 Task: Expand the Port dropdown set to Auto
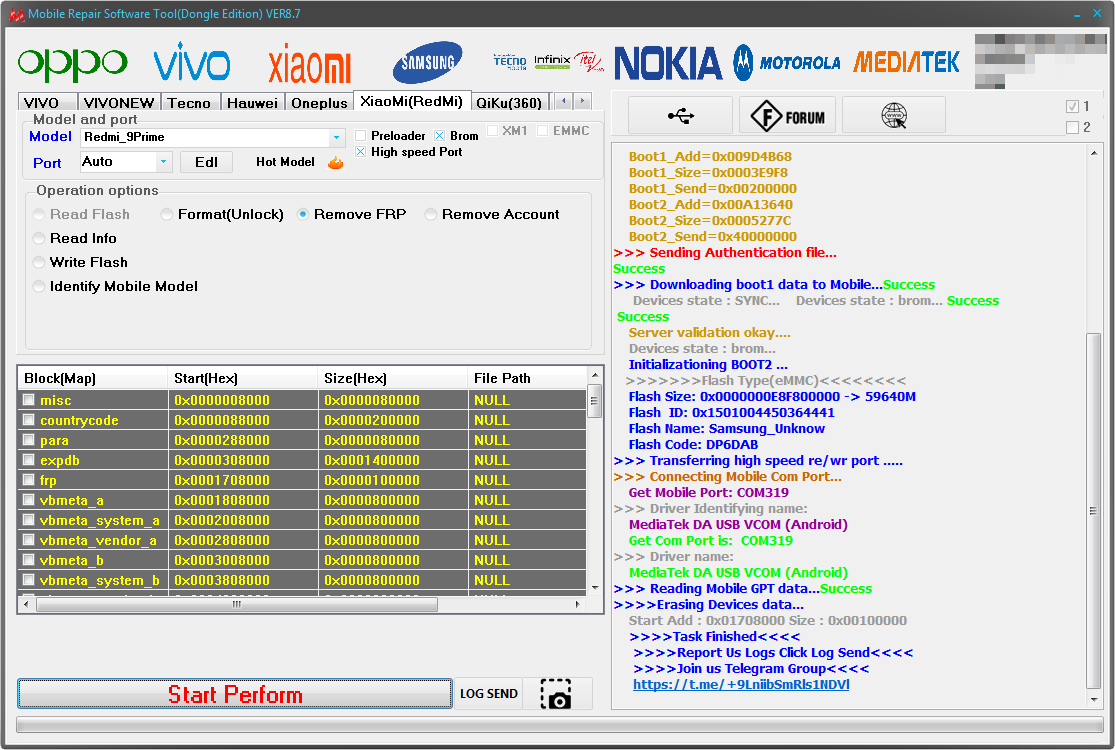coord(164,162)
